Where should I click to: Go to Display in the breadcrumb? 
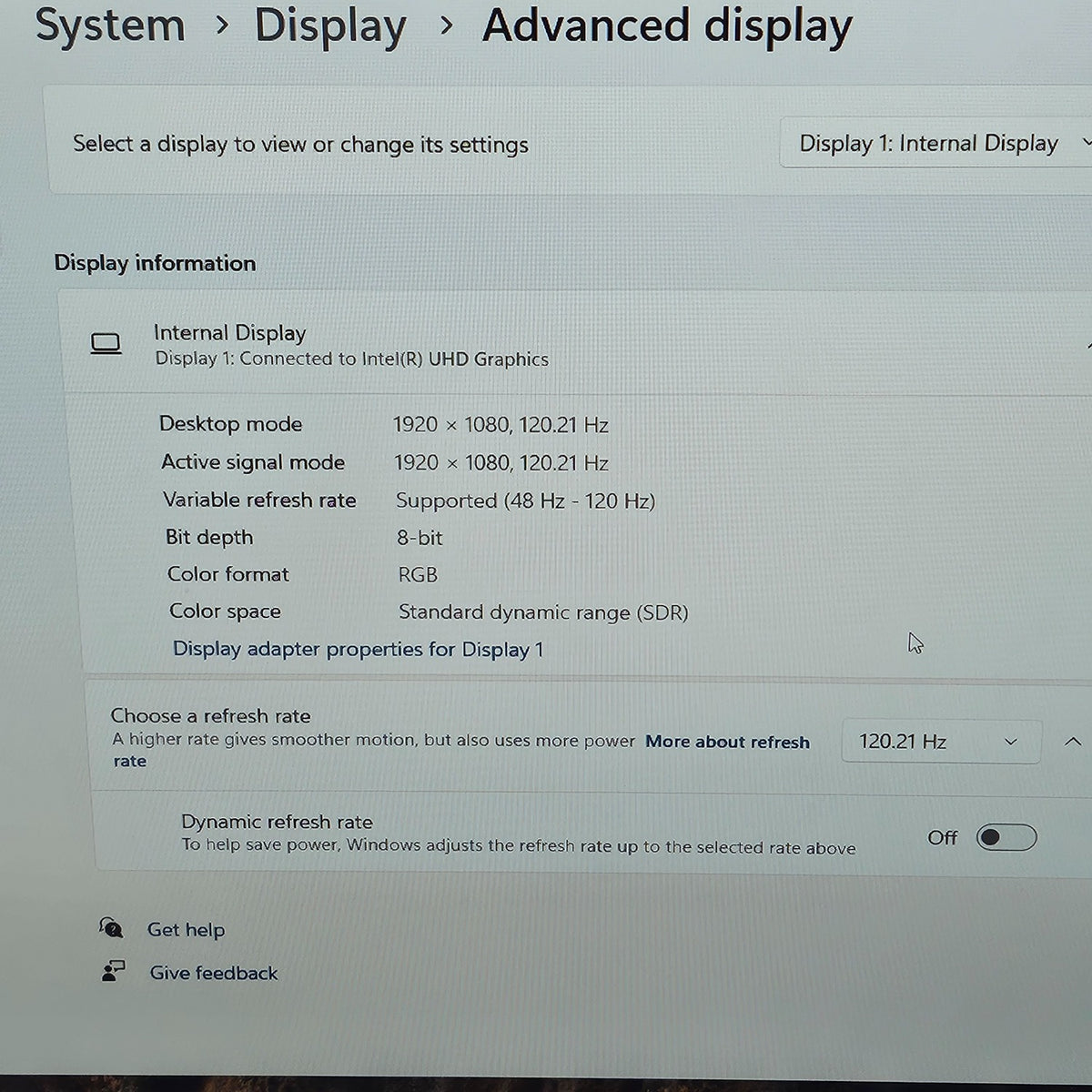pos(330,25)
